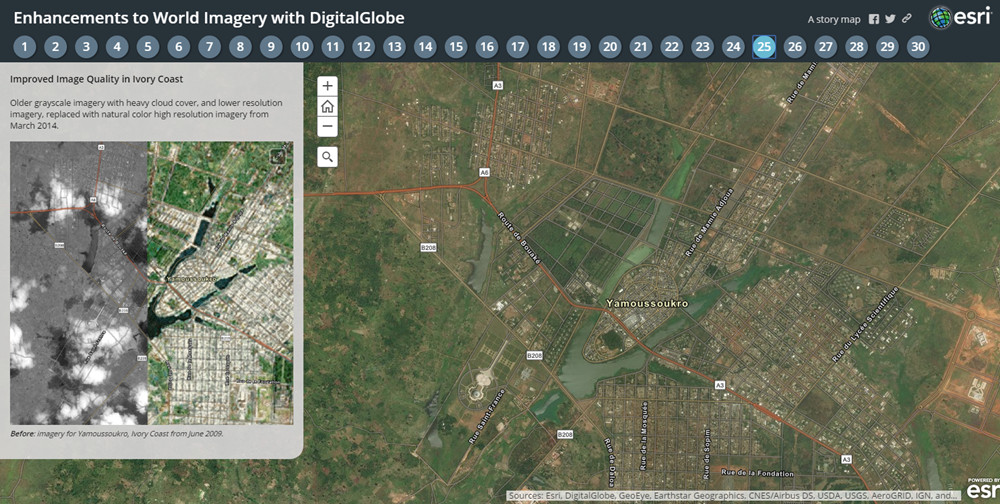Click the A6 road shield on the map
1000x504 pixels.
[x=485, y=172]
